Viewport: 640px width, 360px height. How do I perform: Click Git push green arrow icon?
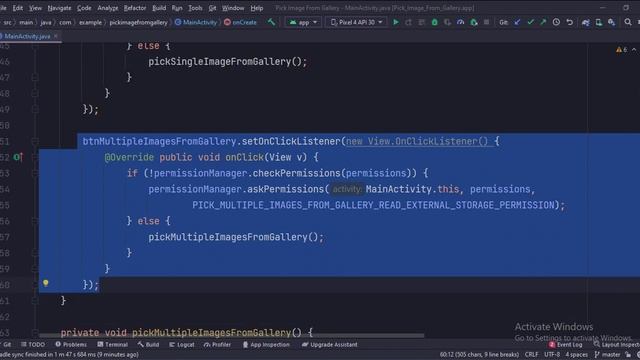pyautogui.click(x=543, y=22)
